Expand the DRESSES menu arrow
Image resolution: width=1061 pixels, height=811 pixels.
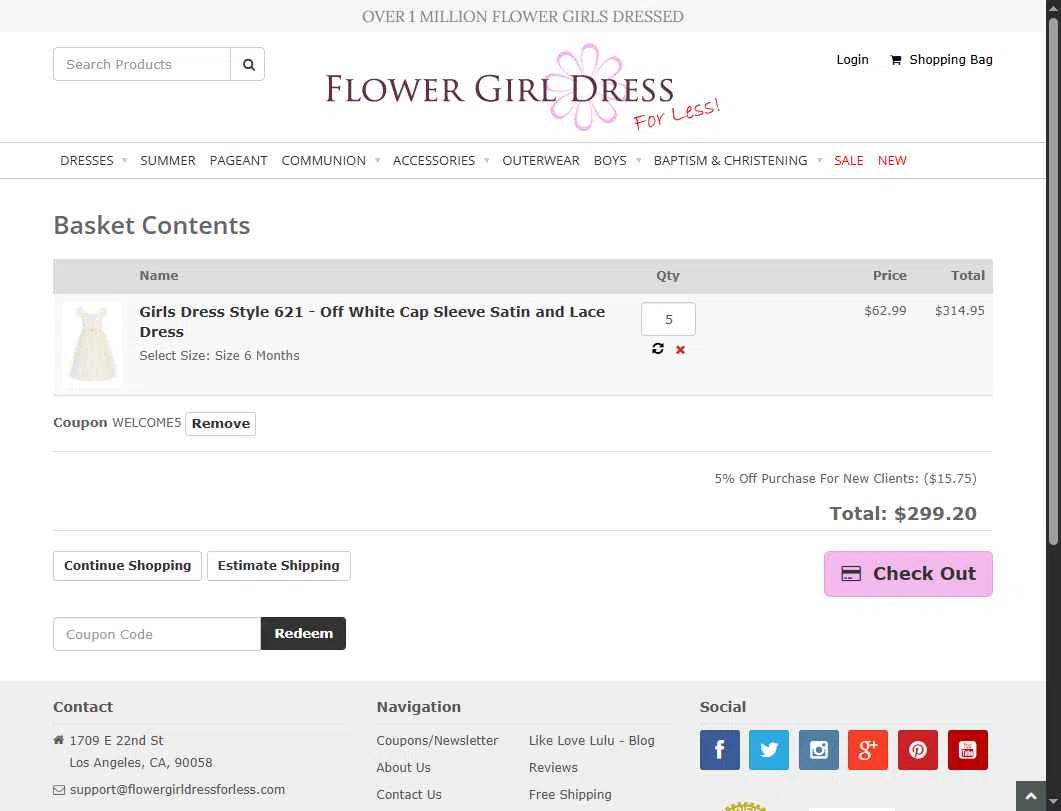tap(125, 161)
